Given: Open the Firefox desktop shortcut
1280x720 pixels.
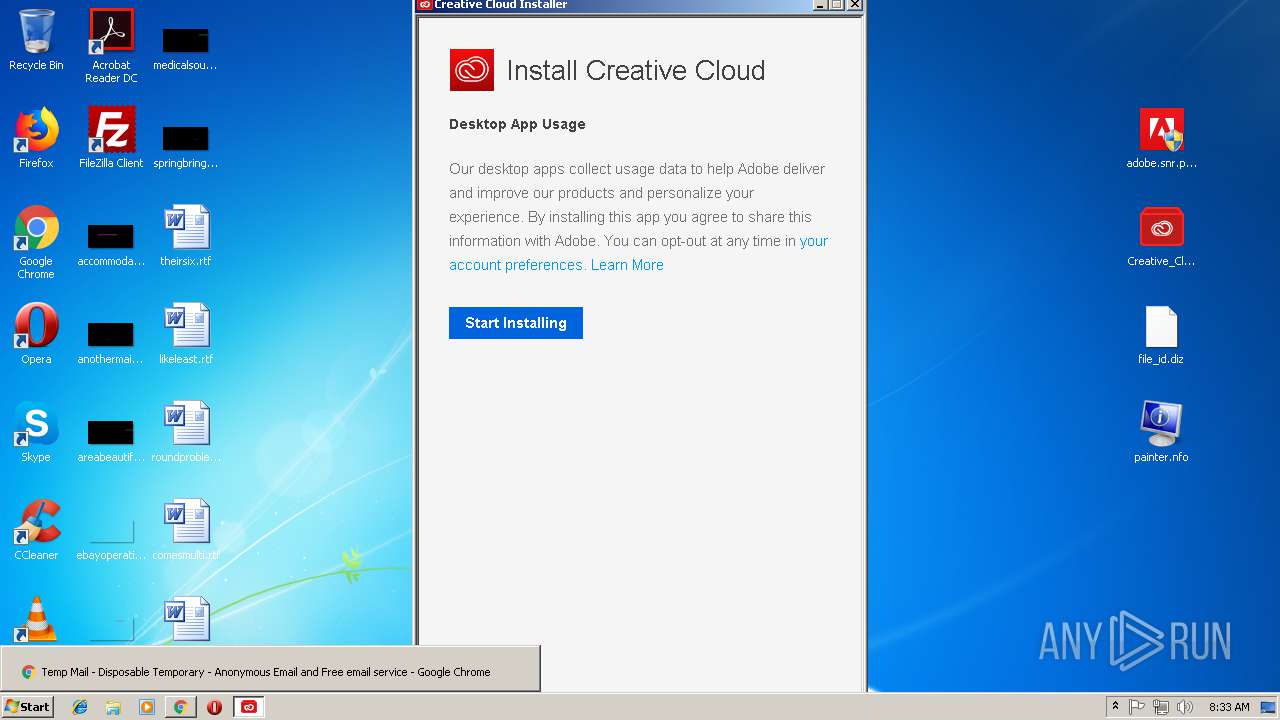Looking at the screenshot, I should pos(36,138).
